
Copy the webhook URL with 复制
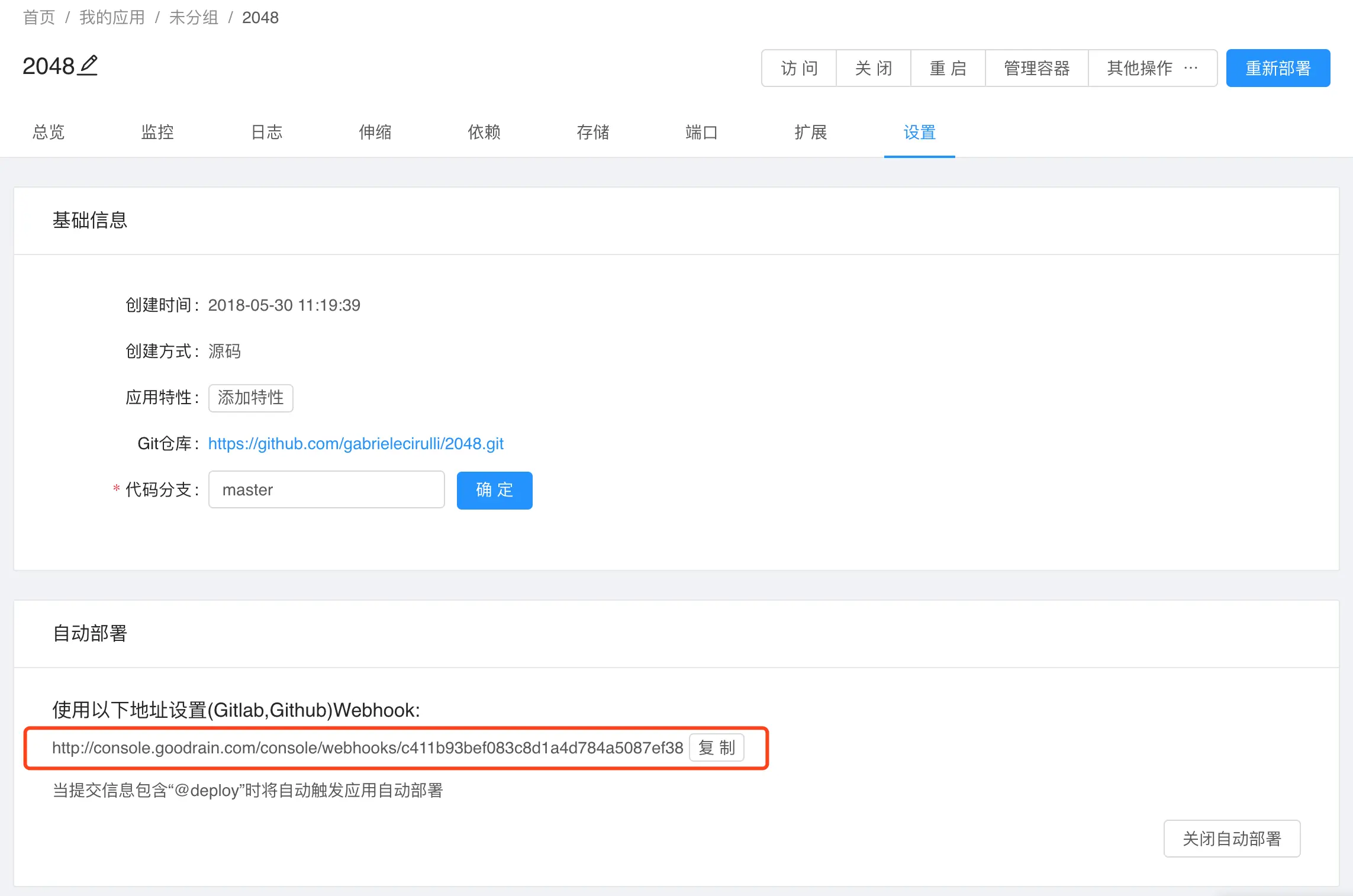716,748
